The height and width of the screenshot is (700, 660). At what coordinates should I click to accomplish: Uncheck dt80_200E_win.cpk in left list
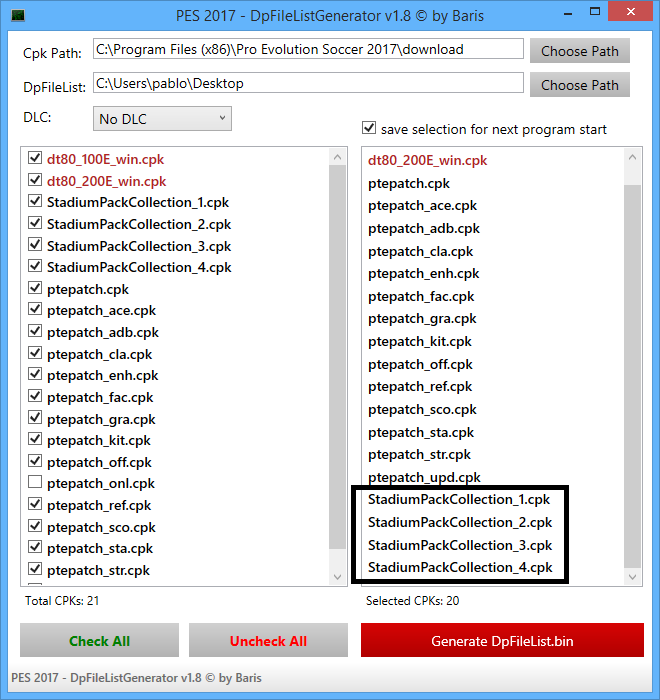point(35,180)
